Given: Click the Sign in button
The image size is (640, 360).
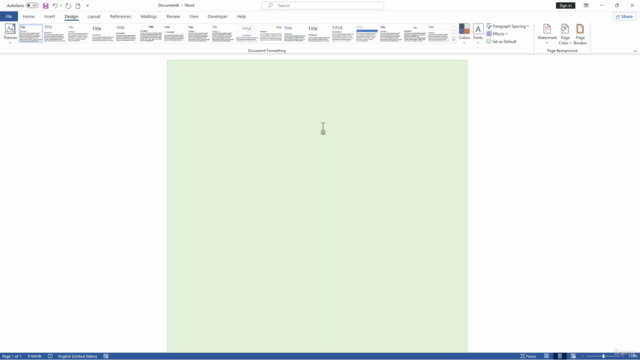Looking at the screenshot, I should (565, 6).
